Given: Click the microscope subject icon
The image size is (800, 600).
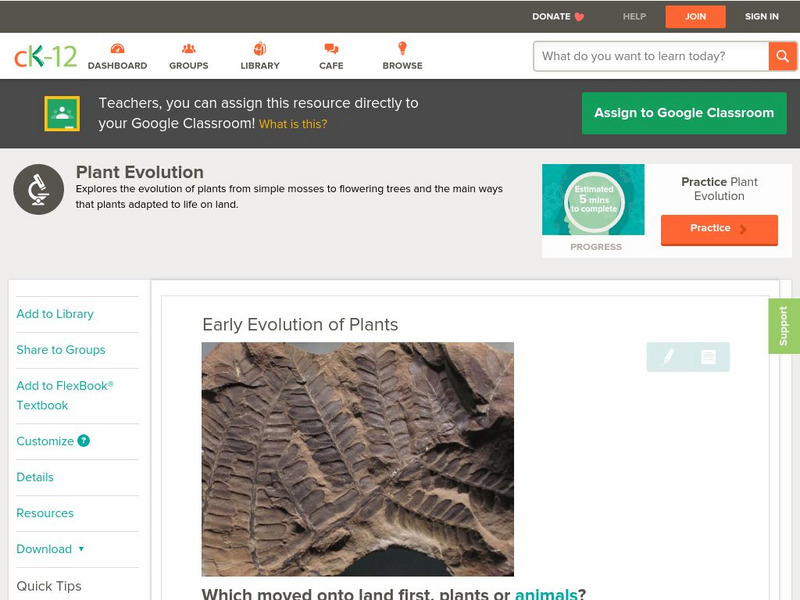Looking at the screenshot, I should pos(39,189).
